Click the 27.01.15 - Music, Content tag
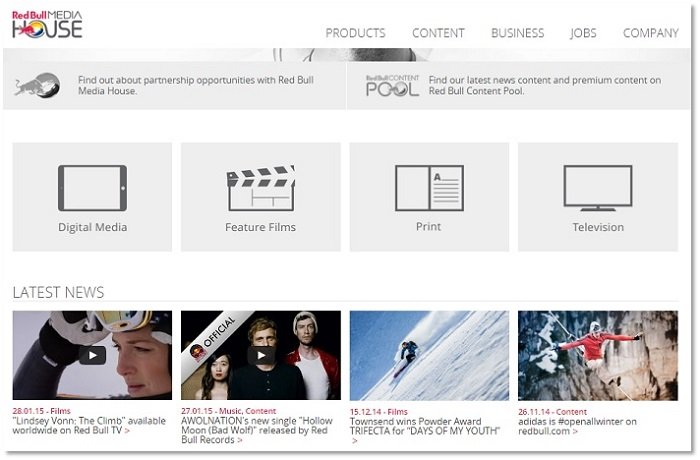The height and width of the screenshot is (460, 700). (x=229, y=411)
